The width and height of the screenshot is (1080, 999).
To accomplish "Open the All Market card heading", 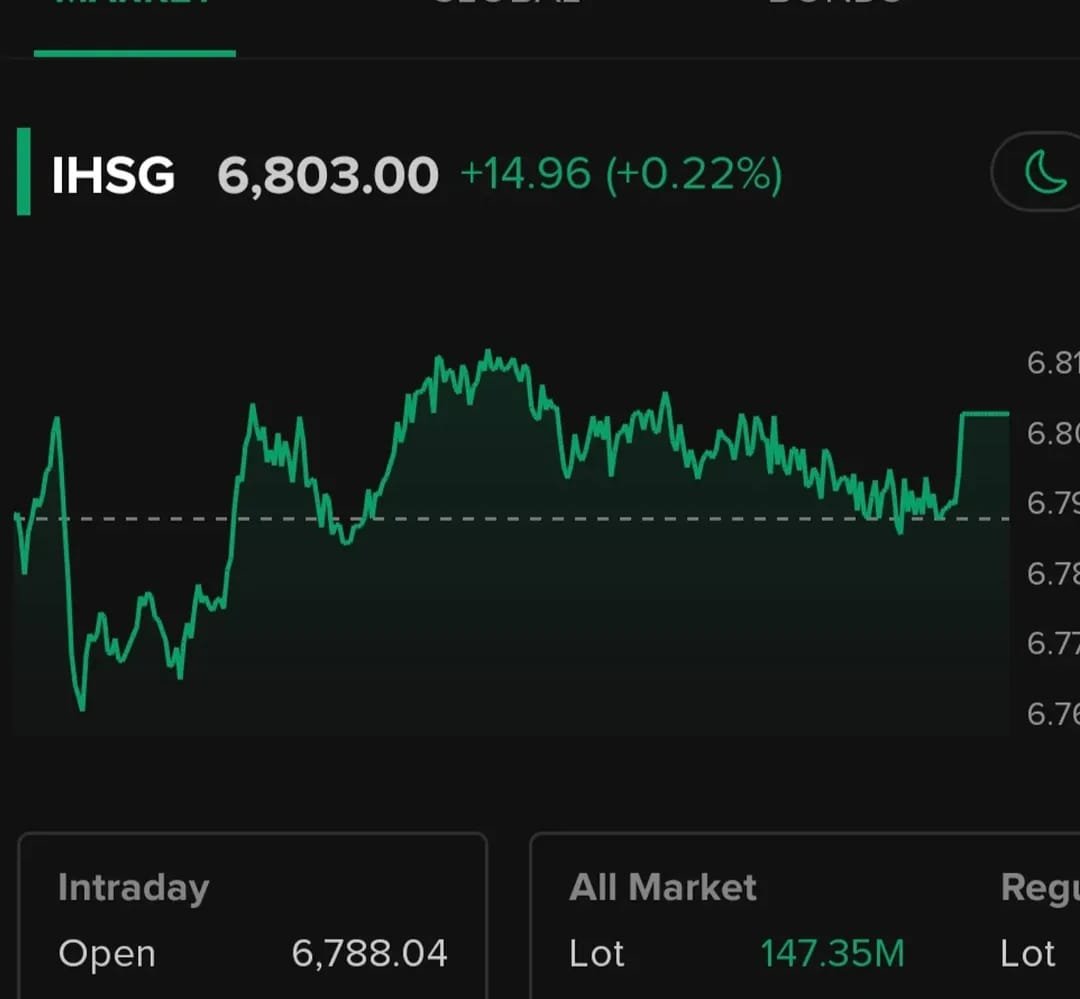I will tap(662, 888).
